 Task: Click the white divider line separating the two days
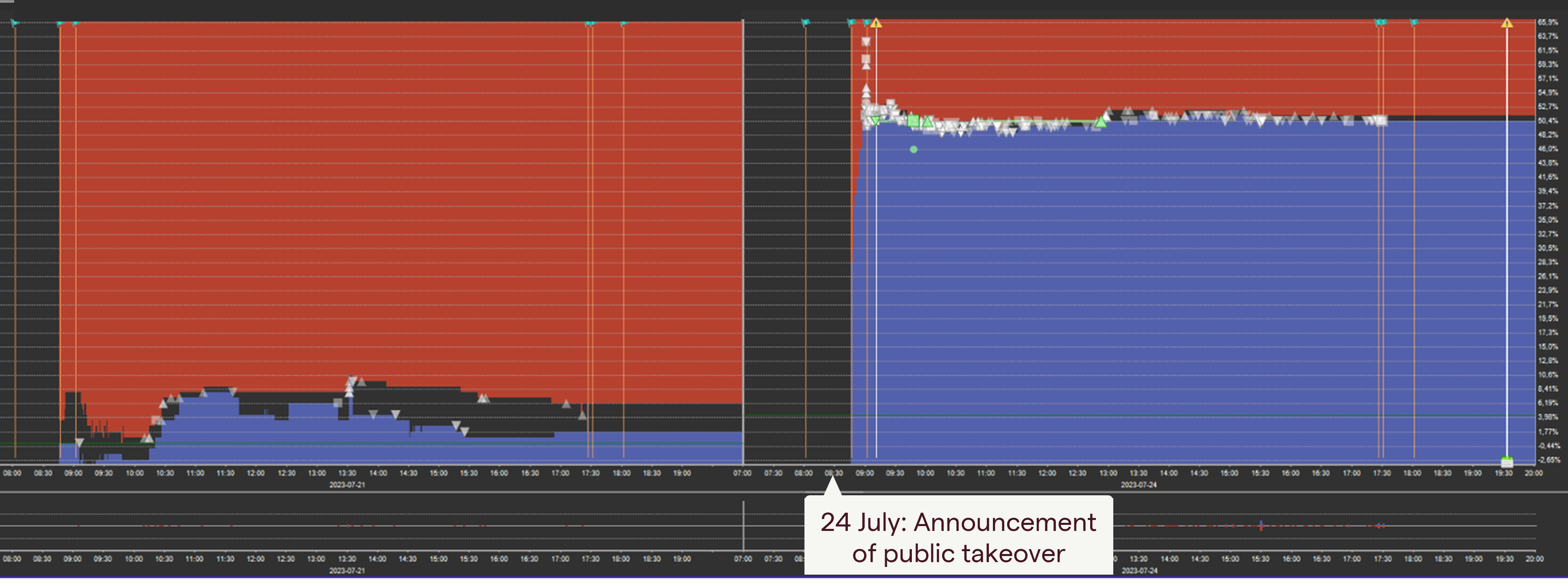742,243
